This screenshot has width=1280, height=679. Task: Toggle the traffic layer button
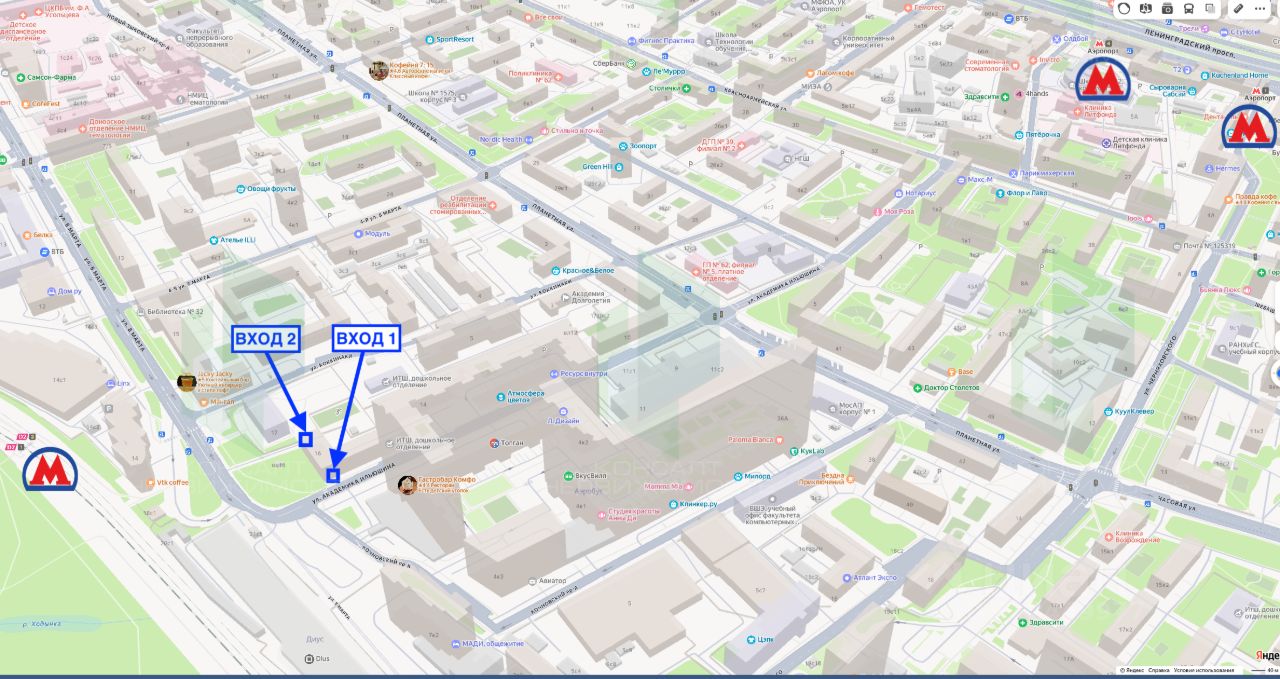(x=1124, y=8)
